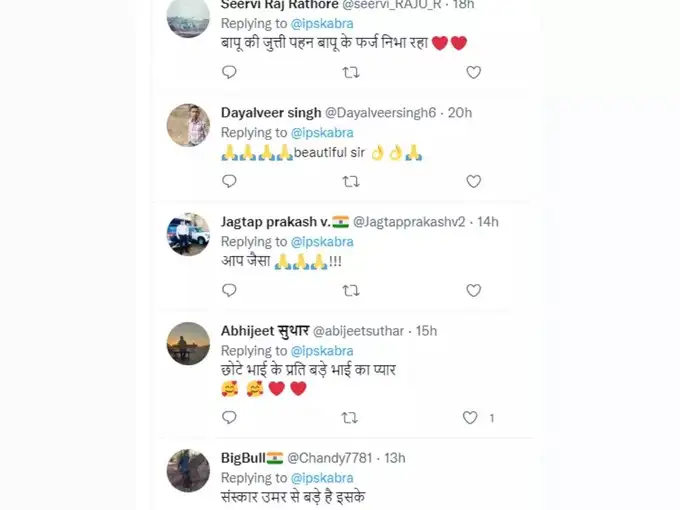Open Dayalveer singh's profile picture

(188, 125)
